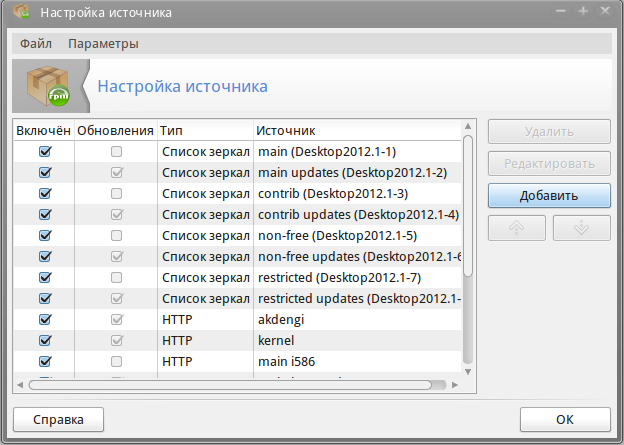Disable the non-free (Desktop2012.1-5) source

[x=45, y=235]
